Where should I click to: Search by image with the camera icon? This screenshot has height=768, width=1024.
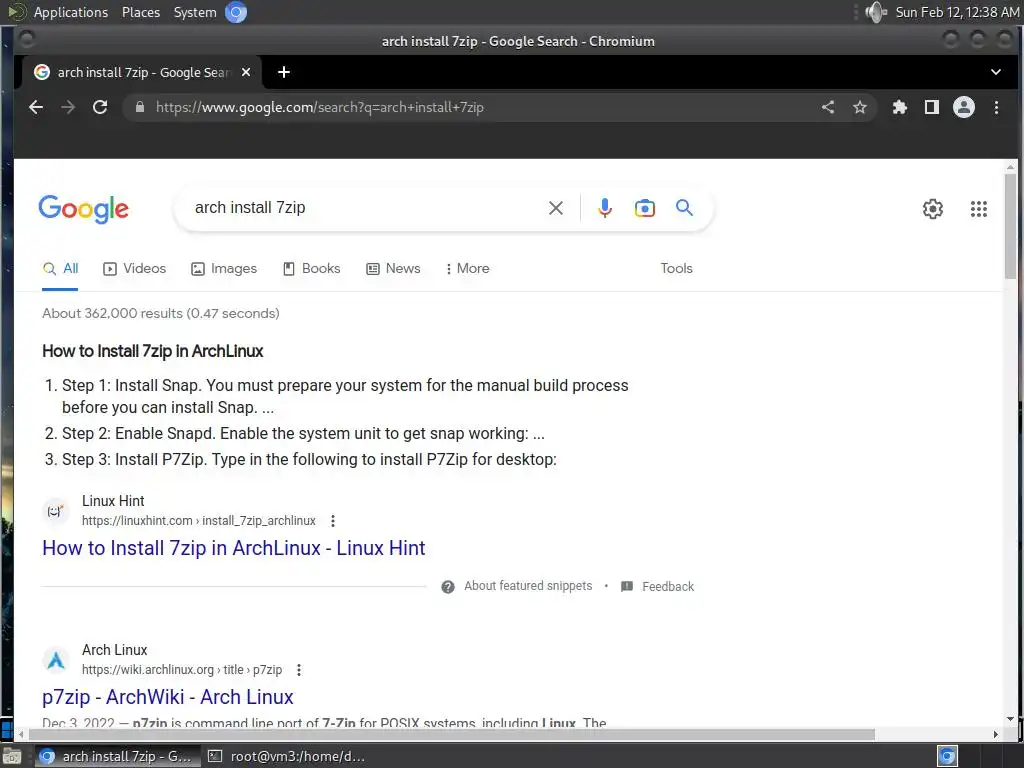click(645, 208)
